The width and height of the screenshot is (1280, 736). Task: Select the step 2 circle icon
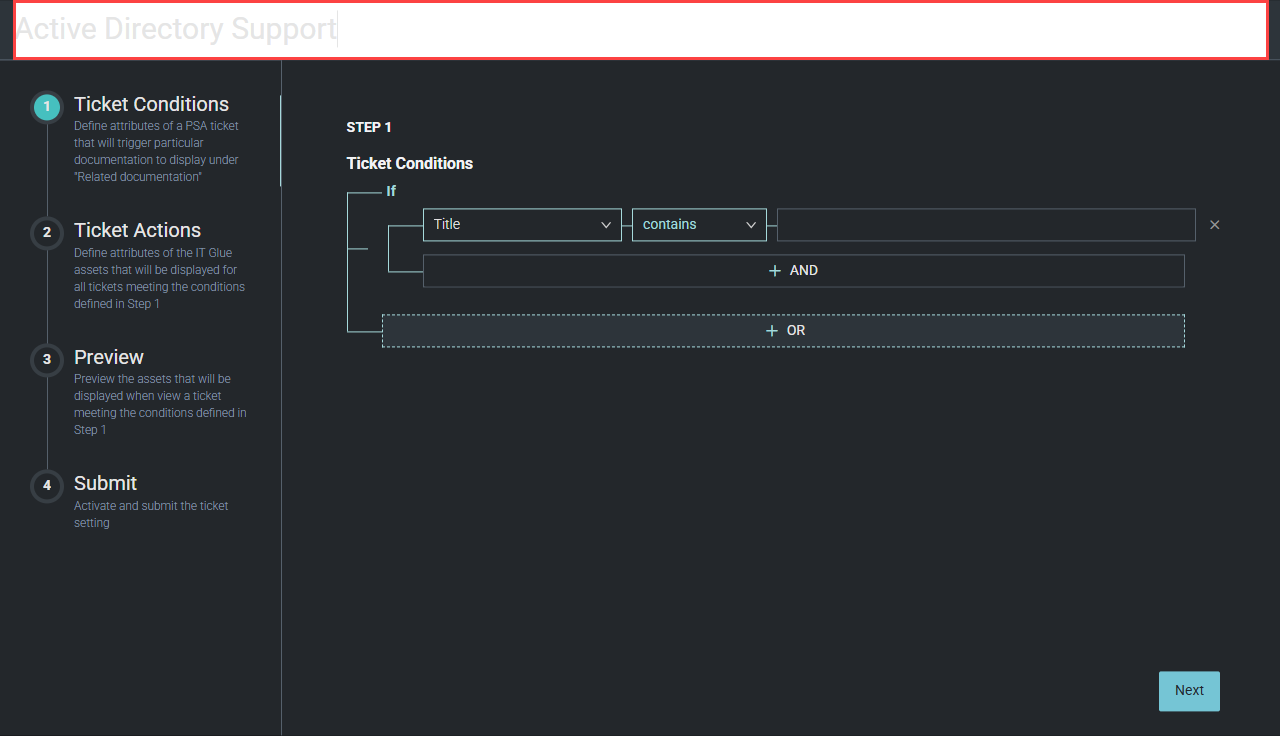pyautogui.click(x=47, y=232)
